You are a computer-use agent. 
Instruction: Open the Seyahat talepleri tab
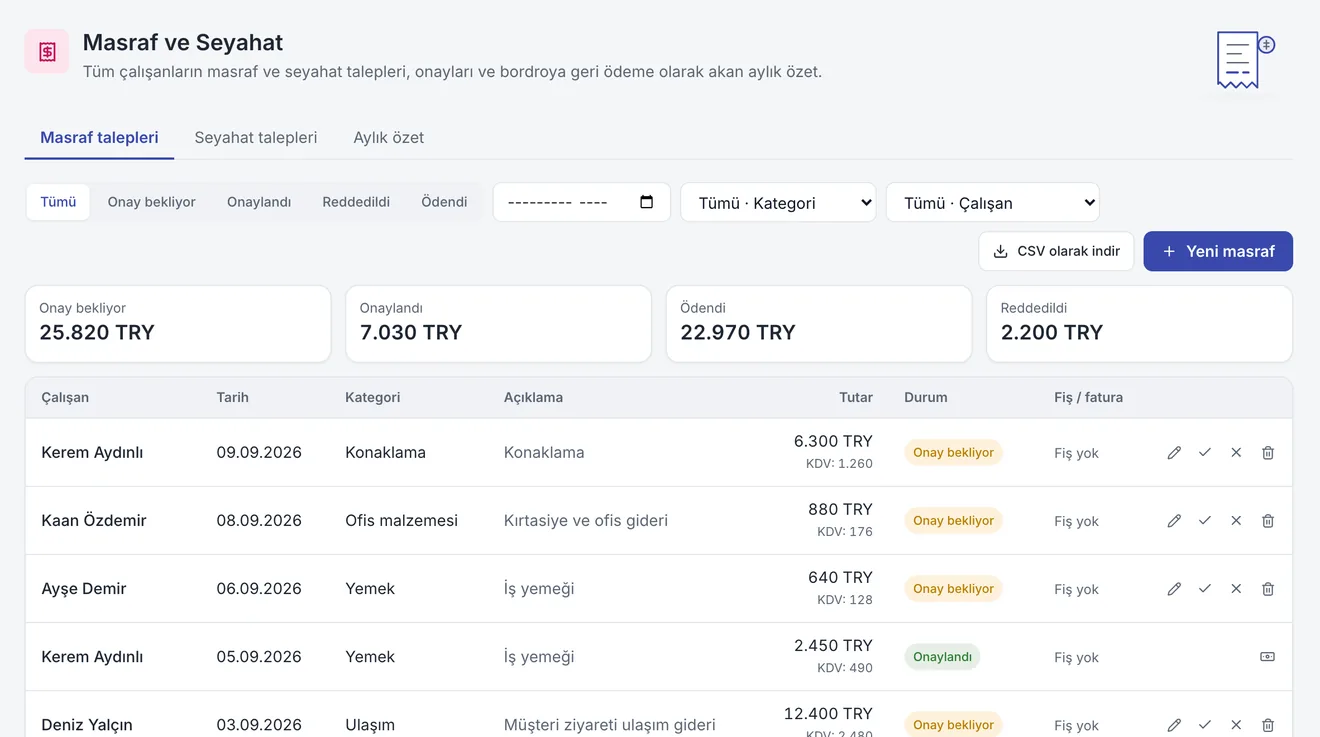pos(256,138)
